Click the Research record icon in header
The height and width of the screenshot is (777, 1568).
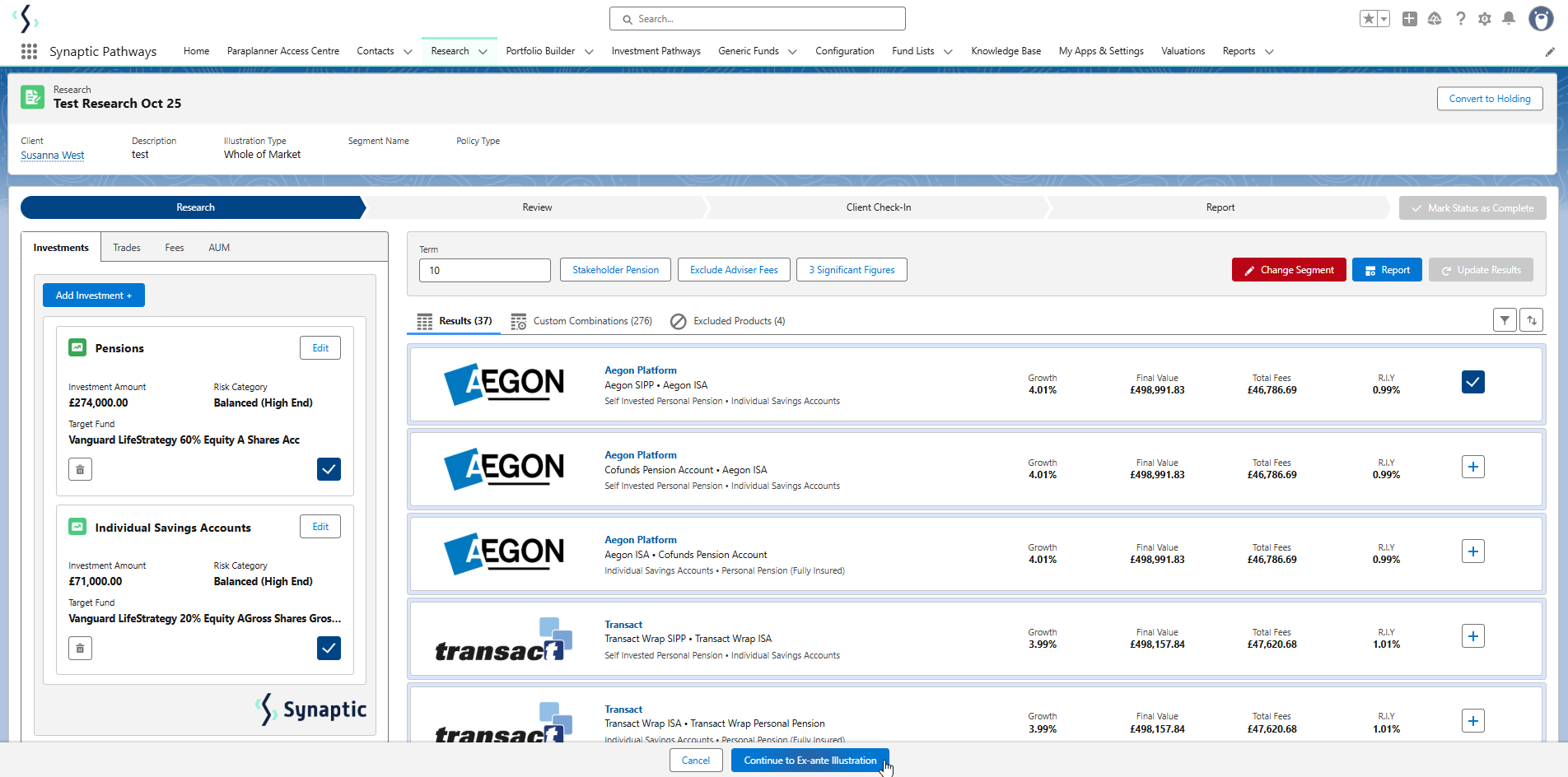[32, 97]
